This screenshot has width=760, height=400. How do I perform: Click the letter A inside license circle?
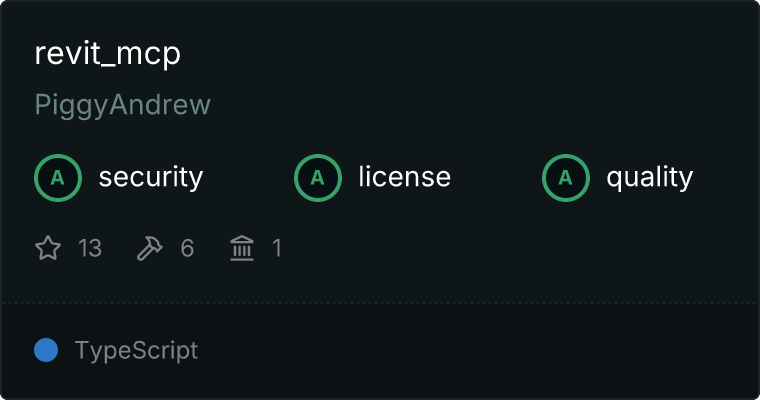coord(317,178)
